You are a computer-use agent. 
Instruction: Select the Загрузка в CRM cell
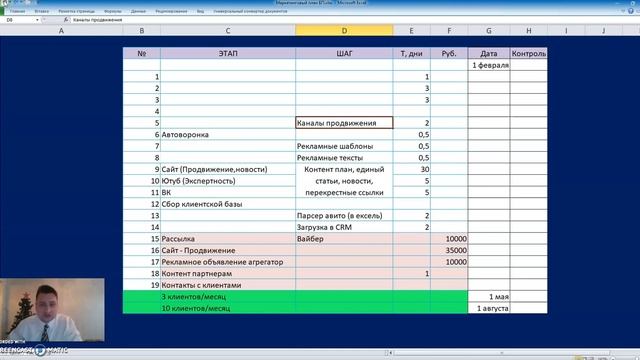[344, 227]
